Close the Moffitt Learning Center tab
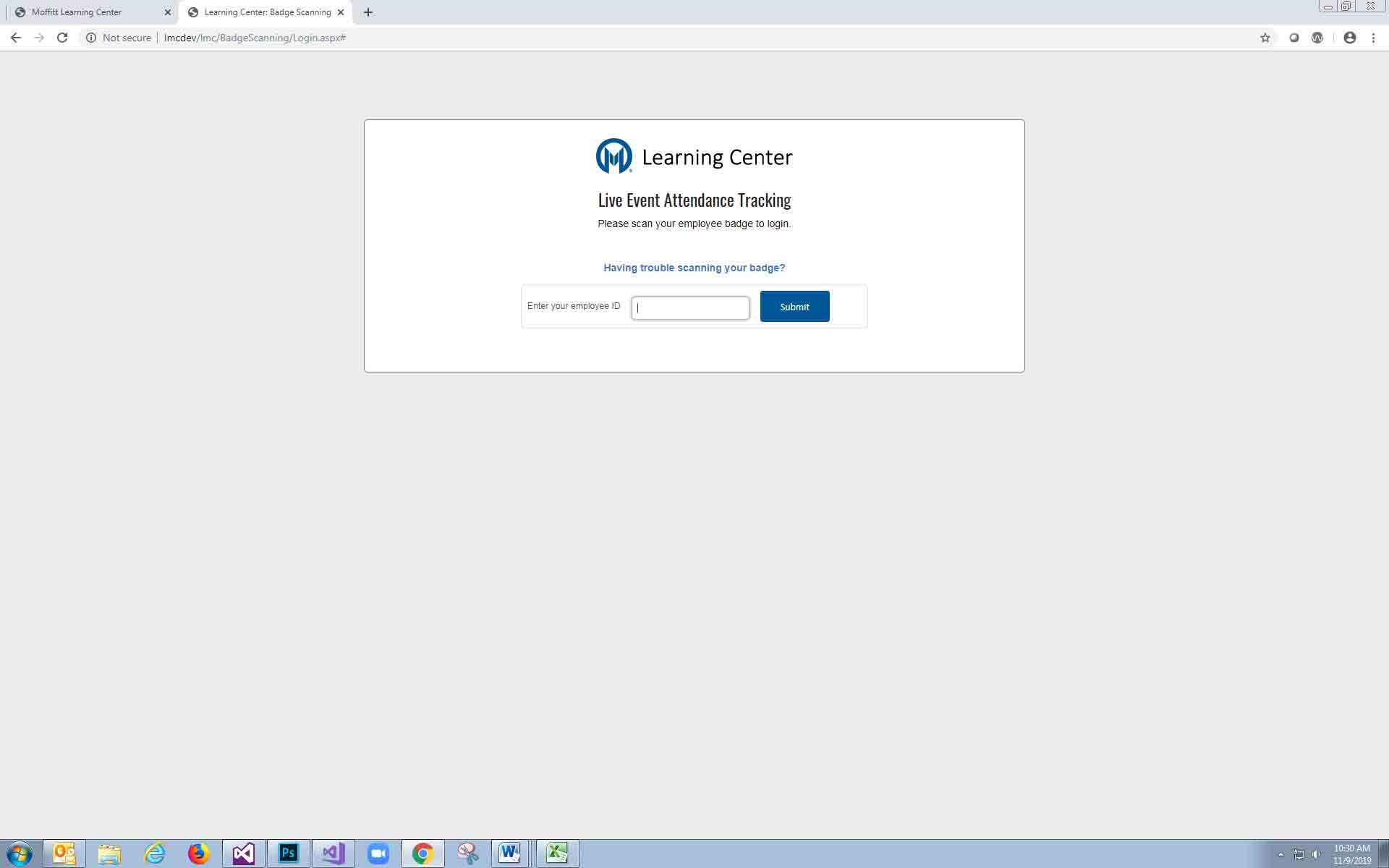The height and width of the screenshot is (868, 1389). pos(168,12)
